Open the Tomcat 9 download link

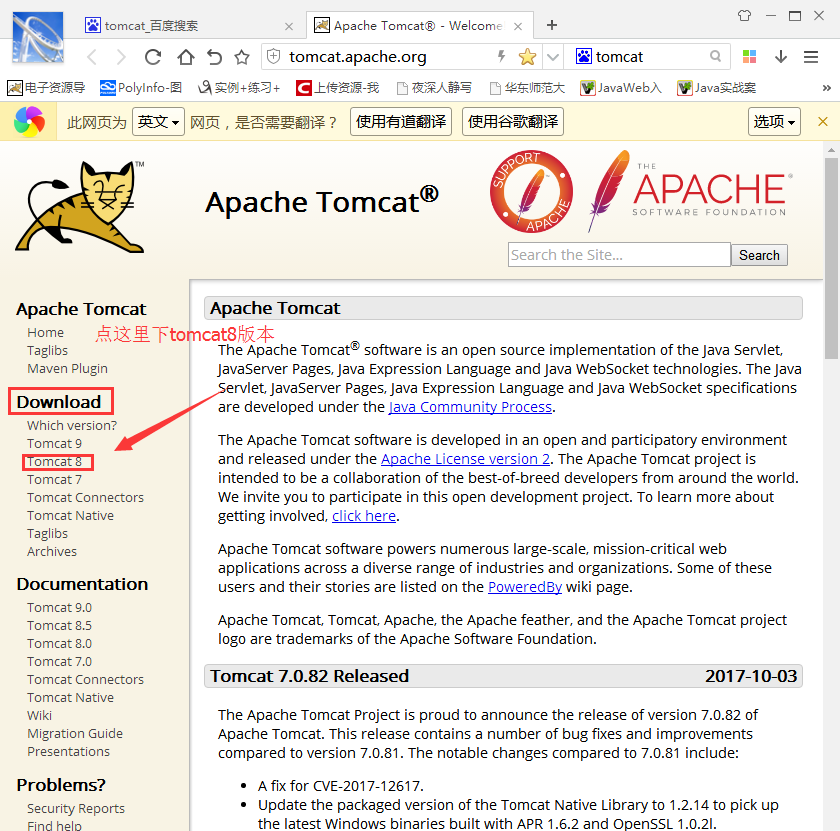coord(55,444)
